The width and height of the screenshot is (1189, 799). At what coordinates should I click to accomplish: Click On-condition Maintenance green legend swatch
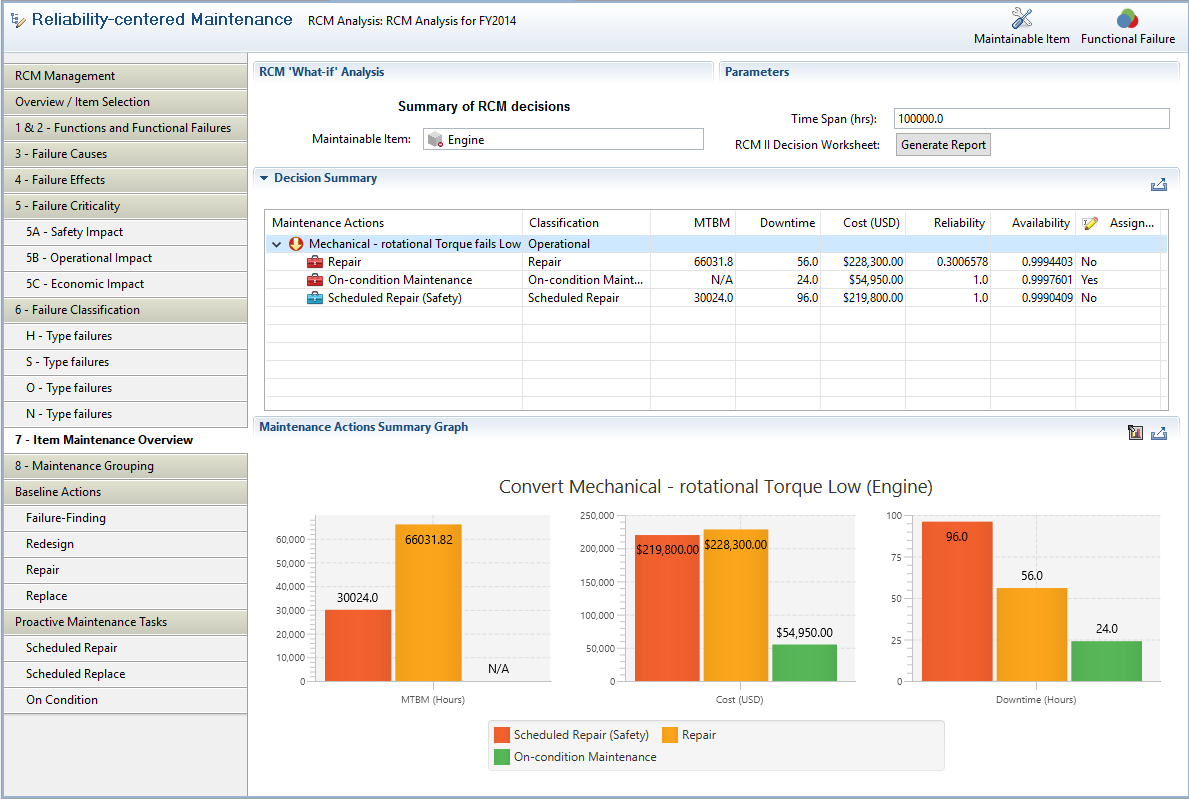(501, 757)
